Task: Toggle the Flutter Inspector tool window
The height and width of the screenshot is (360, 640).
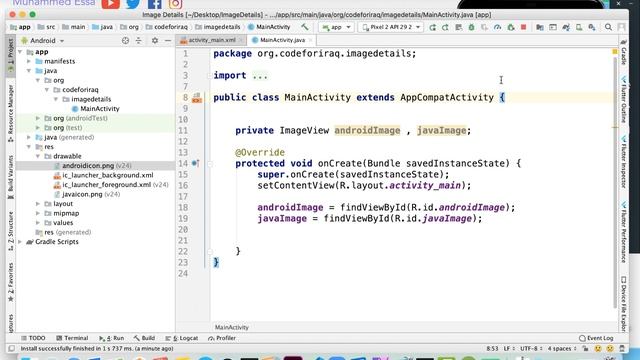Action: tap(624, 162)
